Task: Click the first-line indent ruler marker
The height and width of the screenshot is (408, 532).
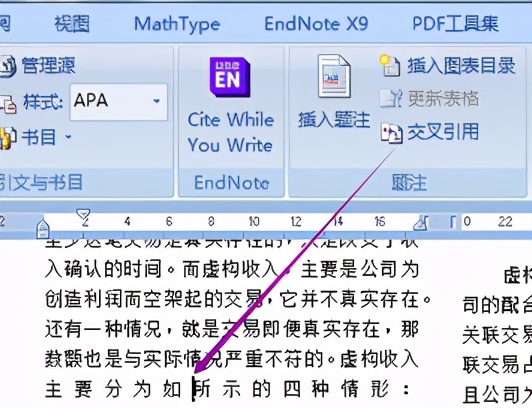Action: point(83,215)
